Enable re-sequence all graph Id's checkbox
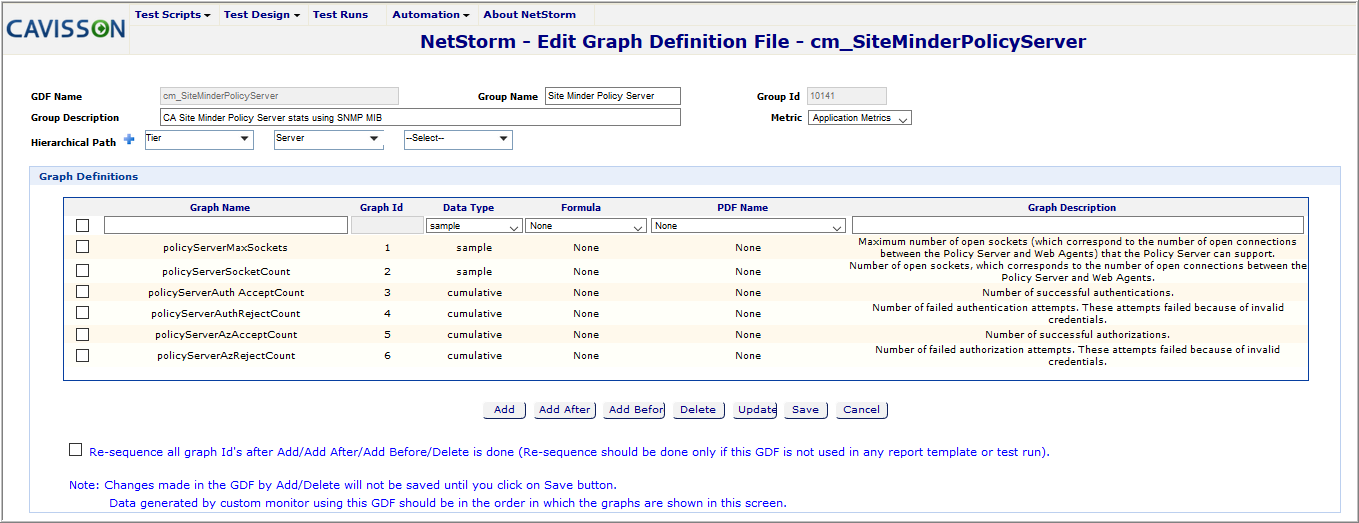This screenshot has height=523, width=1359. tap(76, 450)
